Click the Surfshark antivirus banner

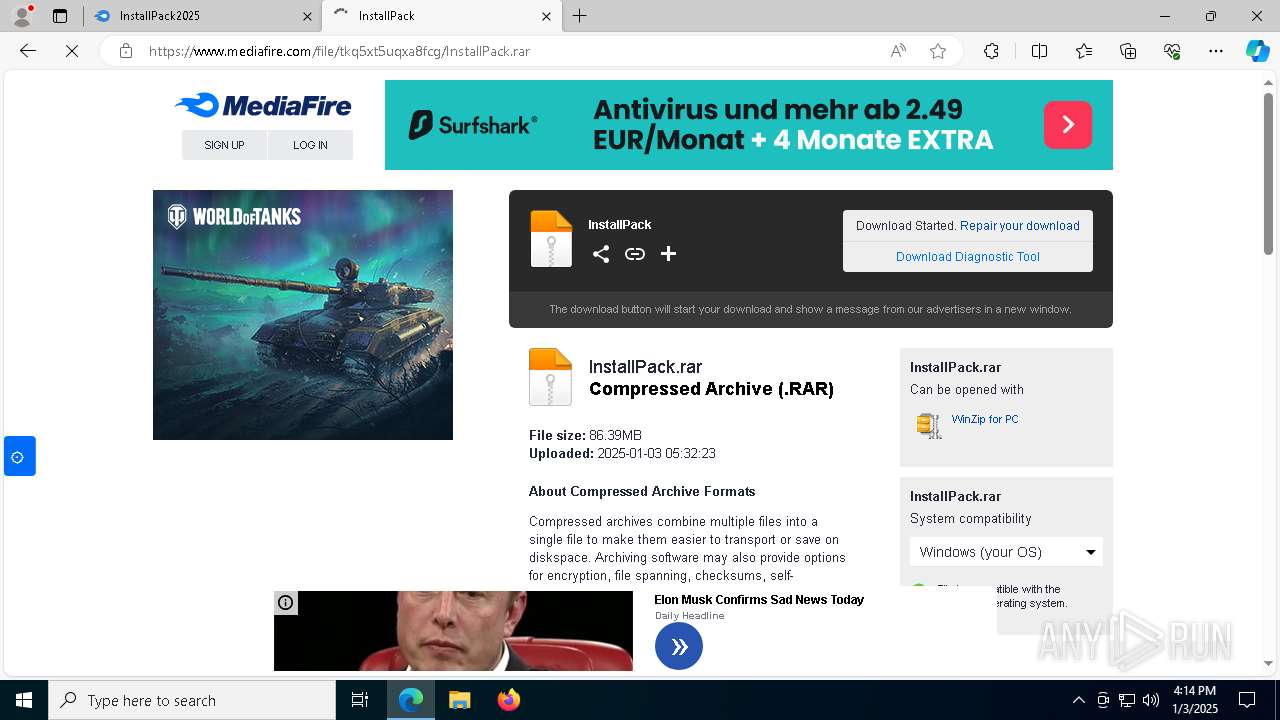[749, 125]
